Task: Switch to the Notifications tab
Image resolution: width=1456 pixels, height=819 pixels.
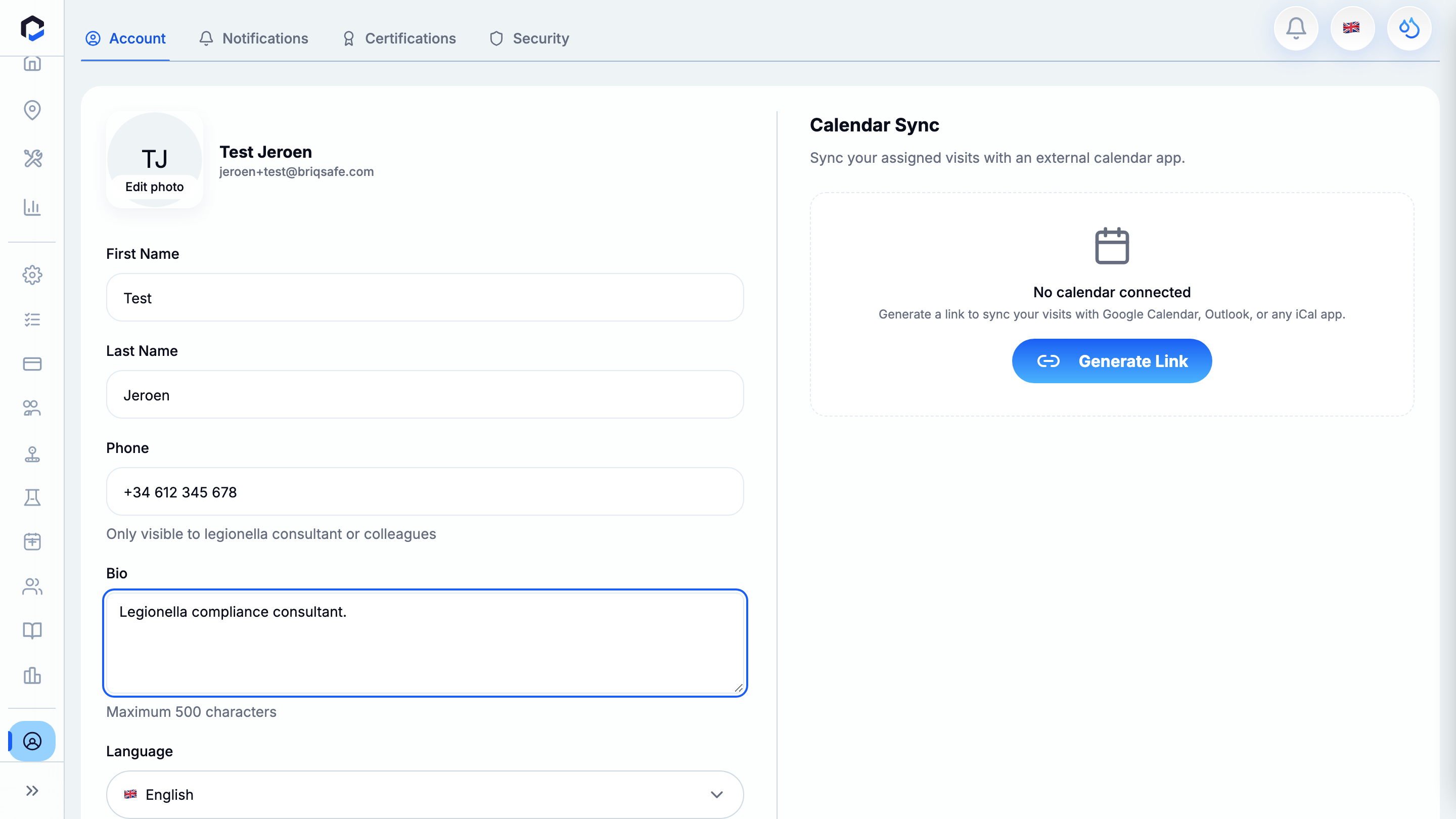Action: (254, 38)
